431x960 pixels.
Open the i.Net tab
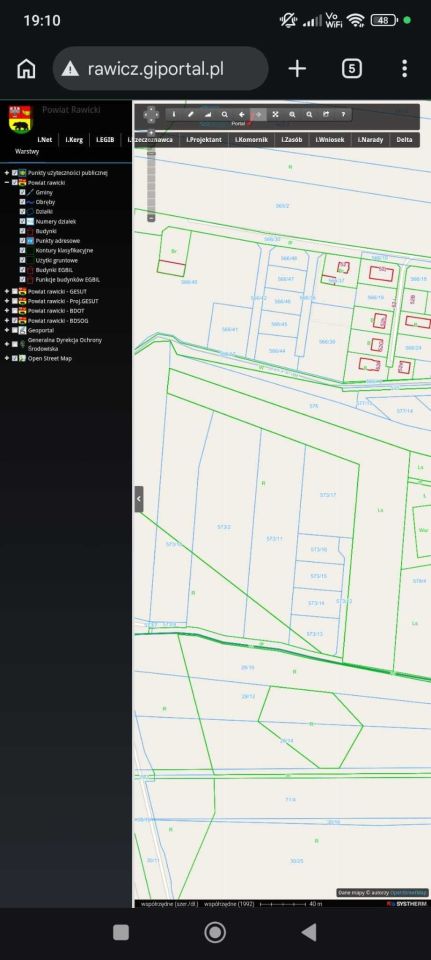pos(44,140)
